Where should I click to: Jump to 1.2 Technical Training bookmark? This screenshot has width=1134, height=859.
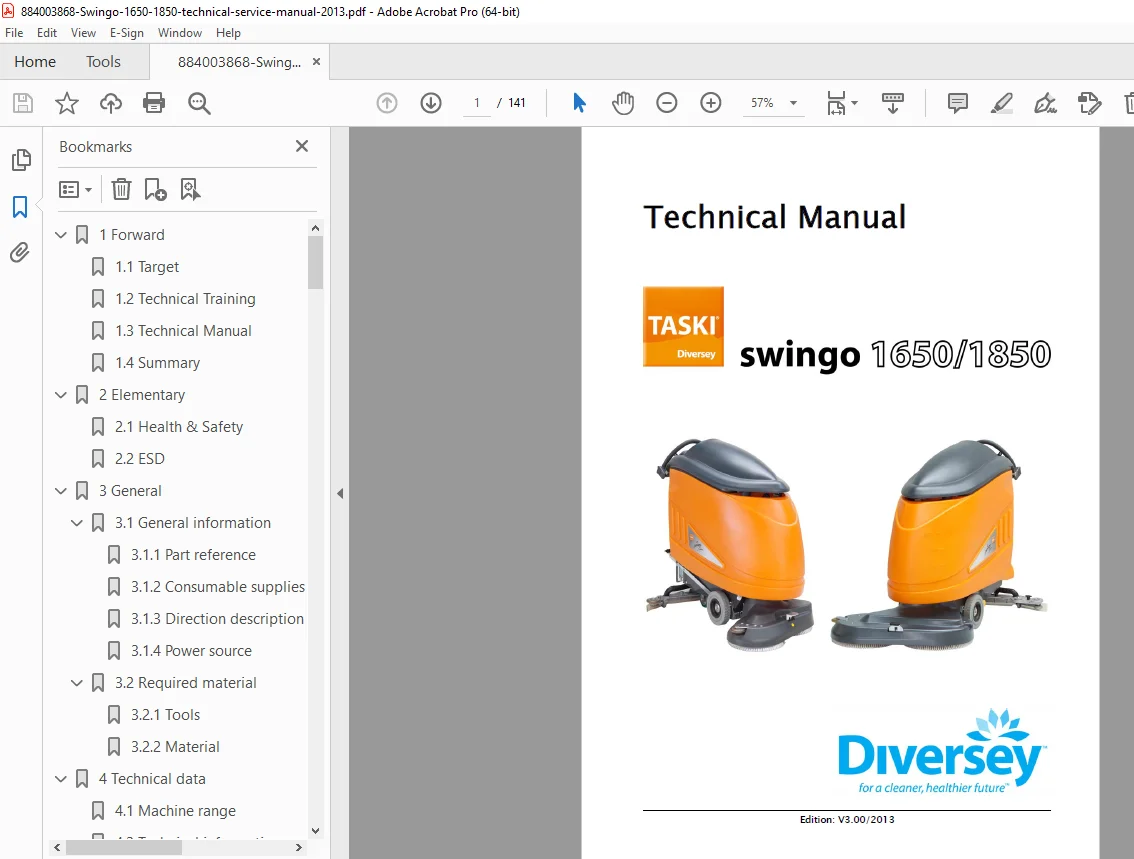(185, 299)
